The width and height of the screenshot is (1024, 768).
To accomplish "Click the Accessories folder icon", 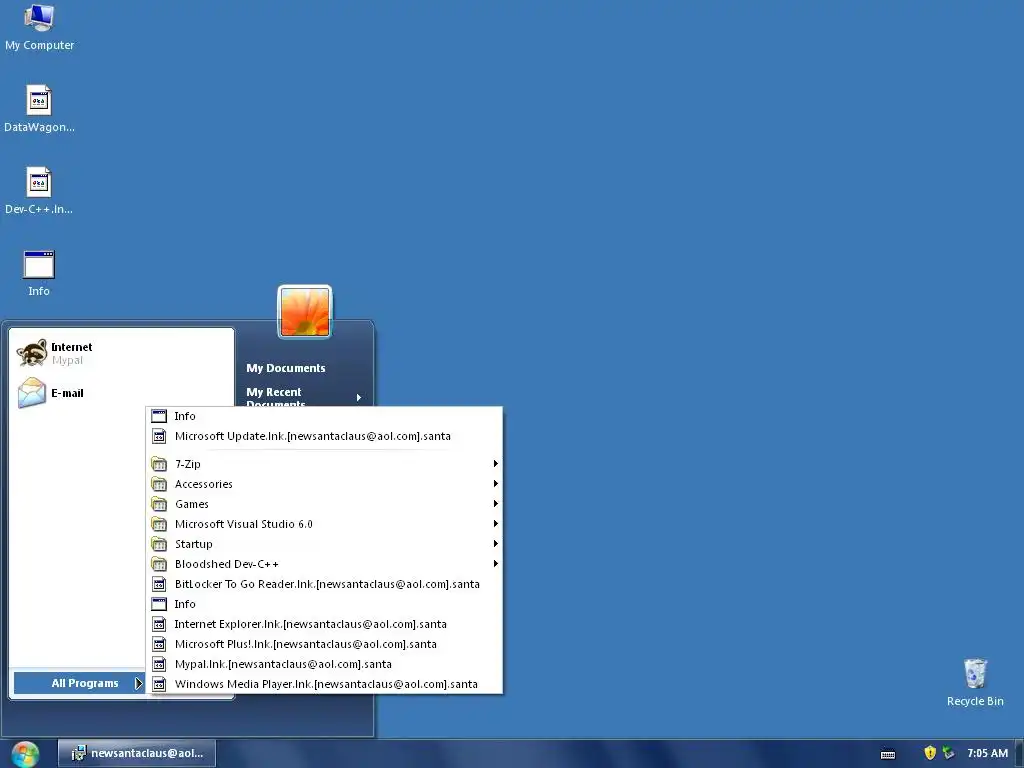I will point(159,484).
